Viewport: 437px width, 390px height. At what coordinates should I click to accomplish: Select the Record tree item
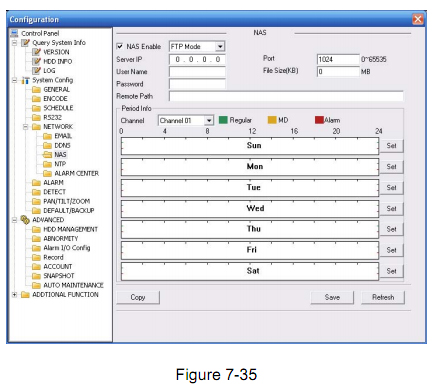tap(53, 257)
